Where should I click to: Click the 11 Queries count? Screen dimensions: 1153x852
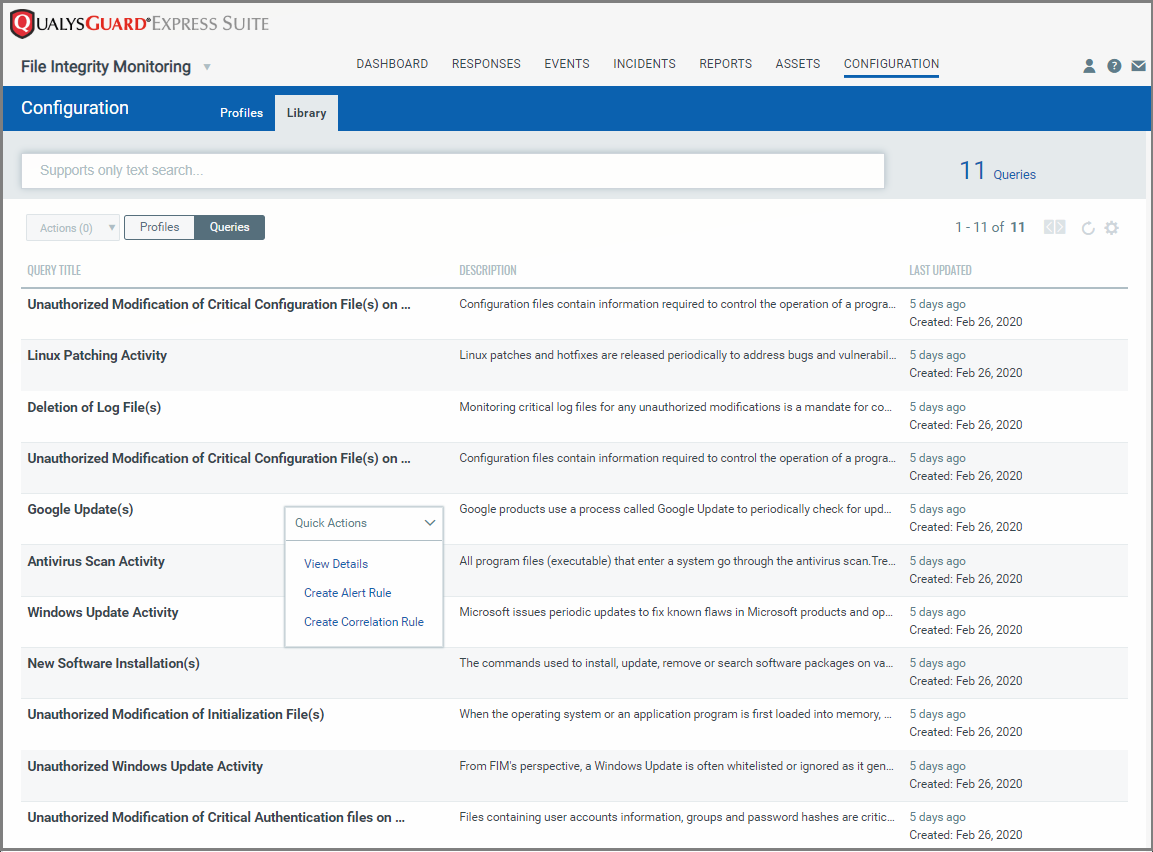(998, 171)
